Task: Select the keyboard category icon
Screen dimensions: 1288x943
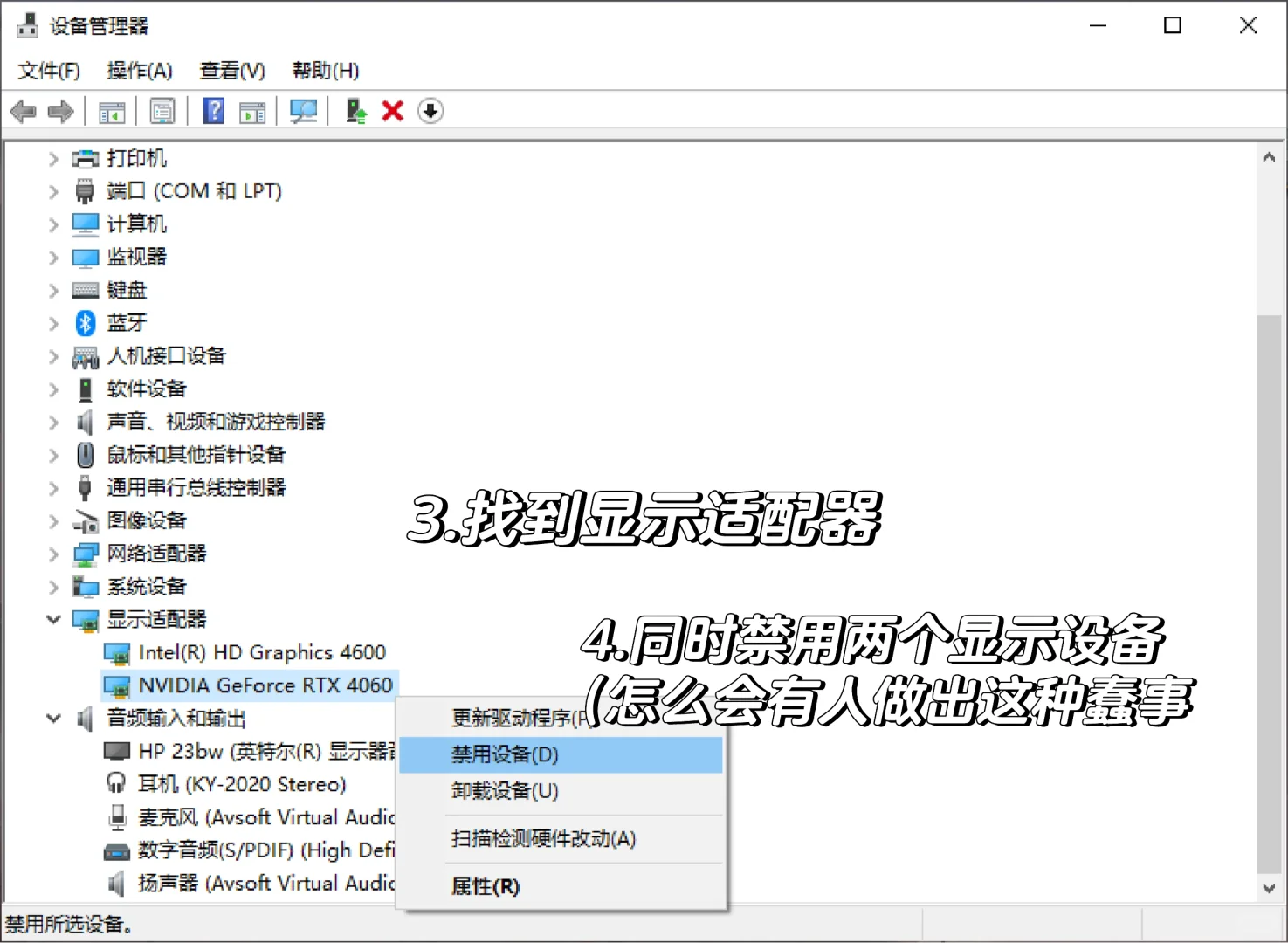Action: coord(86,290)
